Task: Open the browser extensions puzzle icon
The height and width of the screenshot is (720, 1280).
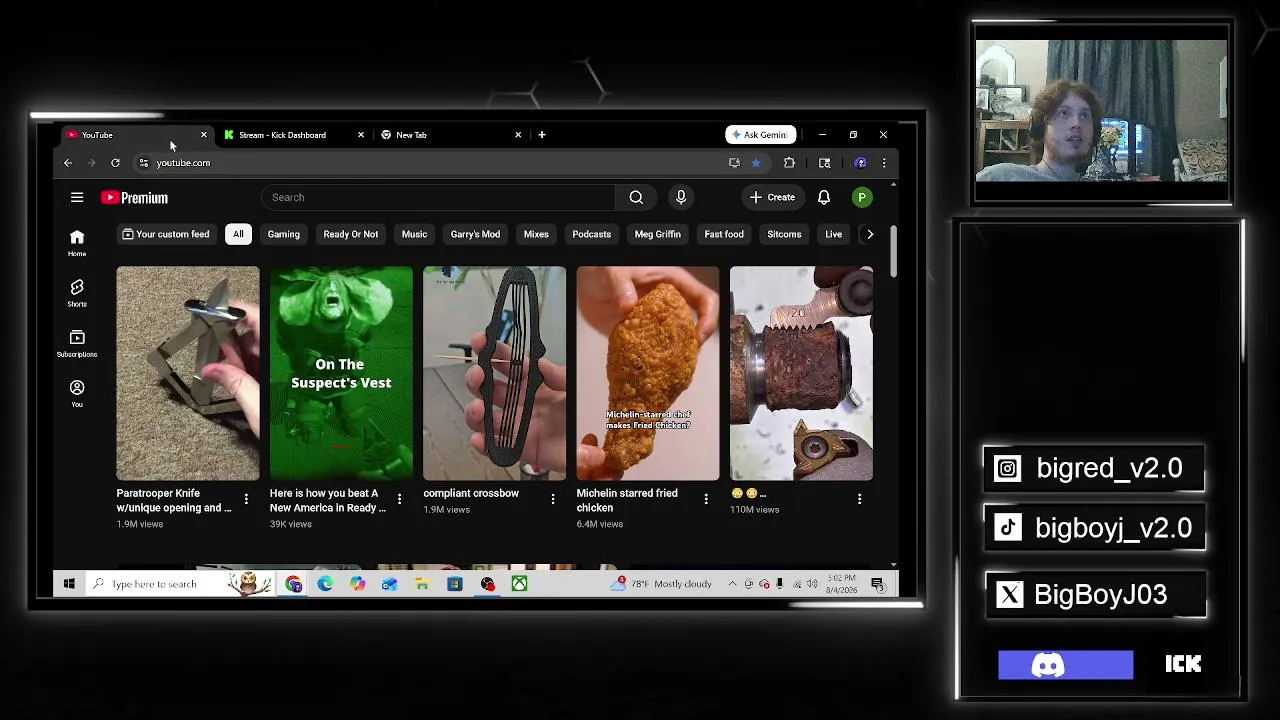Action: (x=789, y=163)
